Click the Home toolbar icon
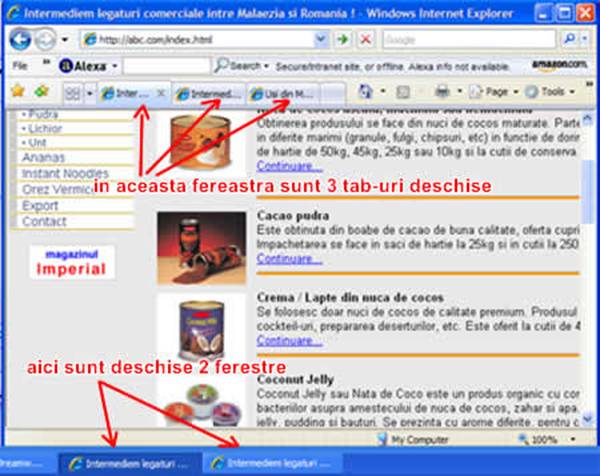 [366, 91]
